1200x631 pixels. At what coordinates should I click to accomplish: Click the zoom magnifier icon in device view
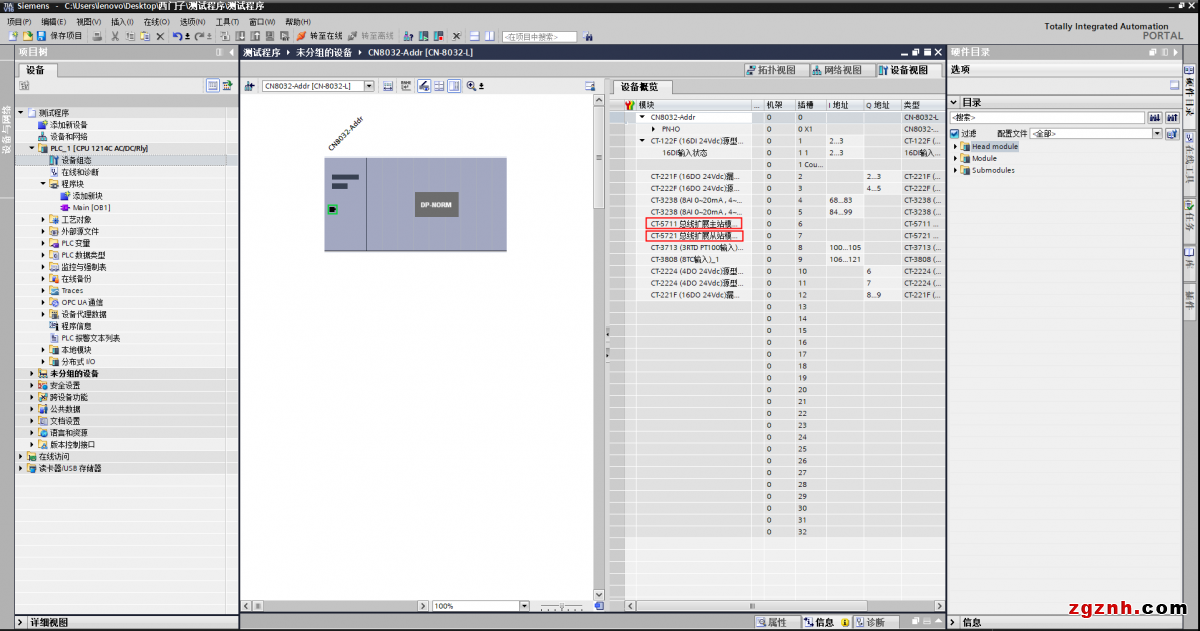tap(471, 86)
